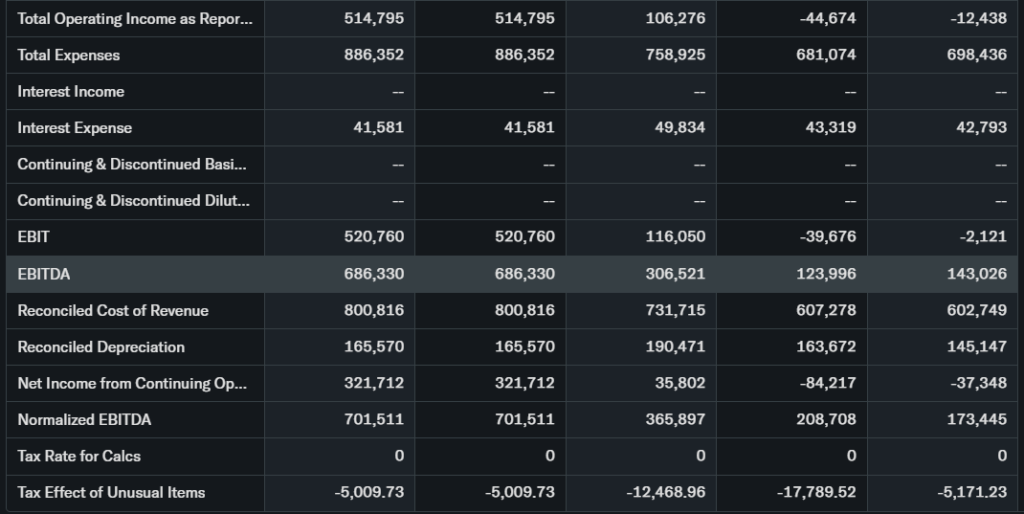Click the 306,521 EBITDA value
This screenshot has height=514, width=1024.
pyautogui.click(x=676, y=273)
